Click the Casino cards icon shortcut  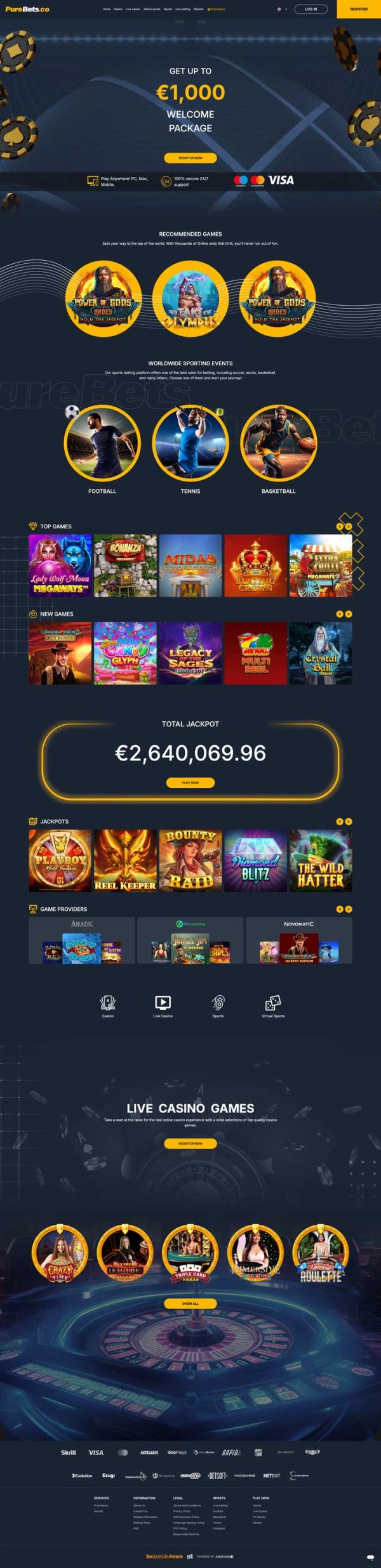coord(108,1003)
